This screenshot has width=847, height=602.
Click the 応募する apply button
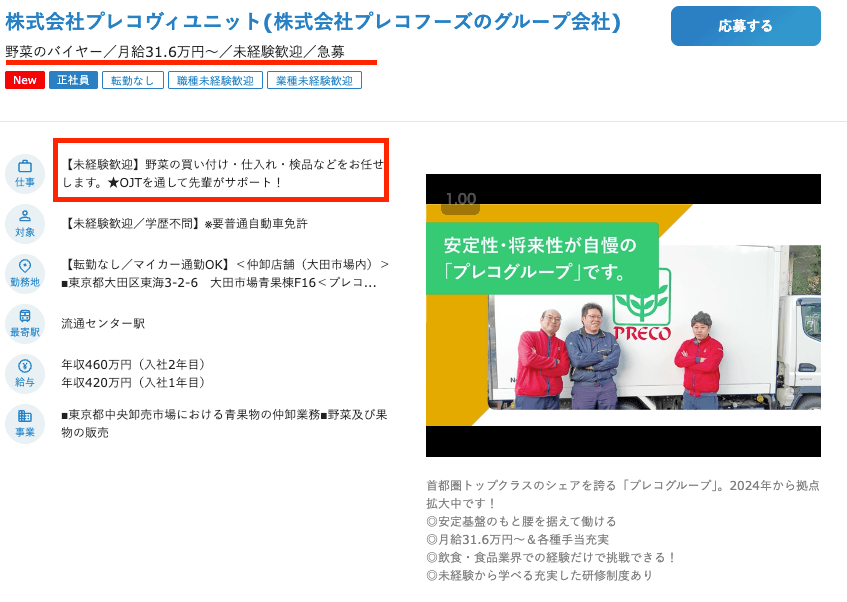pyautogui.click(x=745, y=26)
